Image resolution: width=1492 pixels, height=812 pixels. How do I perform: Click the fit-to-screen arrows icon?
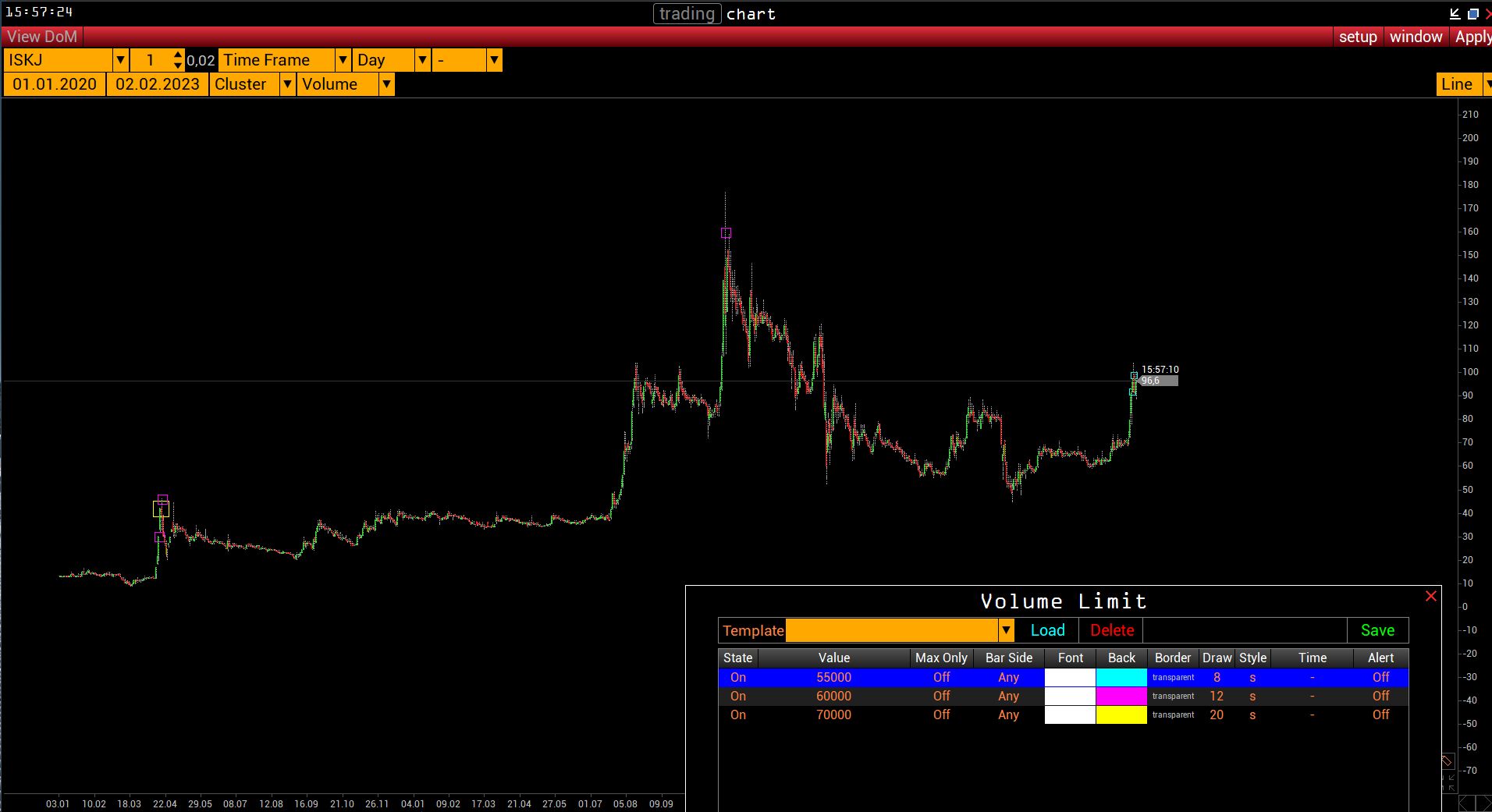pyautogui.click(x=1448, y=782)
